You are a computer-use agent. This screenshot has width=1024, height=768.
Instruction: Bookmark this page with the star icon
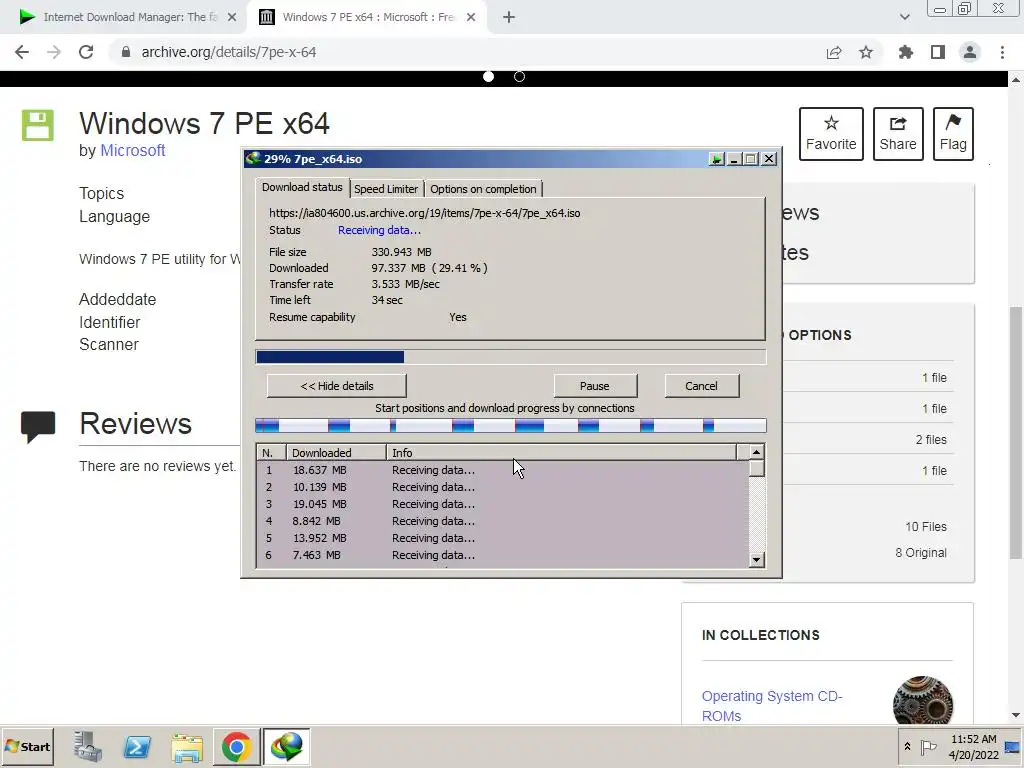866,52
